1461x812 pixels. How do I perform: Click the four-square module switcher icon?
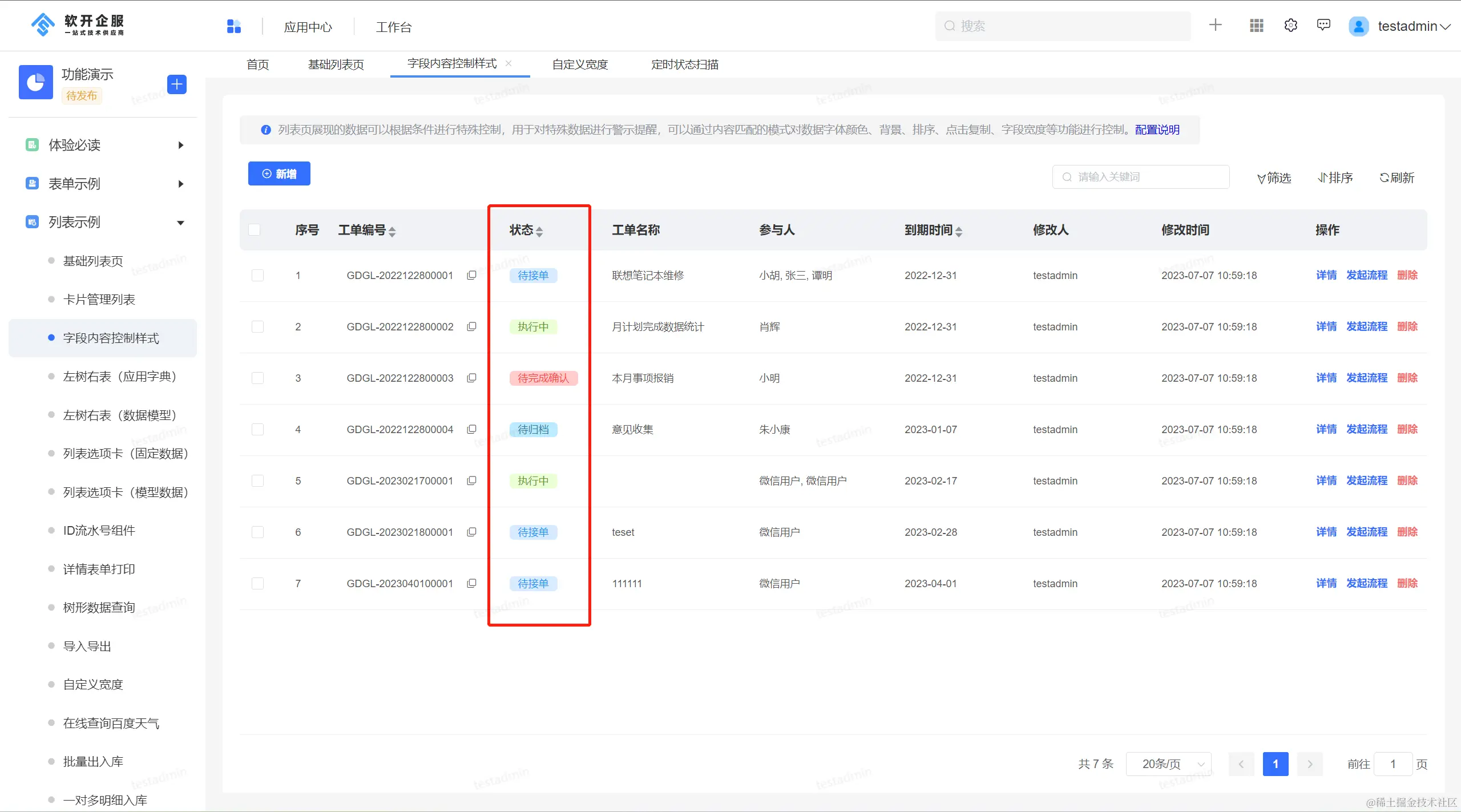(x=234, y=26)
